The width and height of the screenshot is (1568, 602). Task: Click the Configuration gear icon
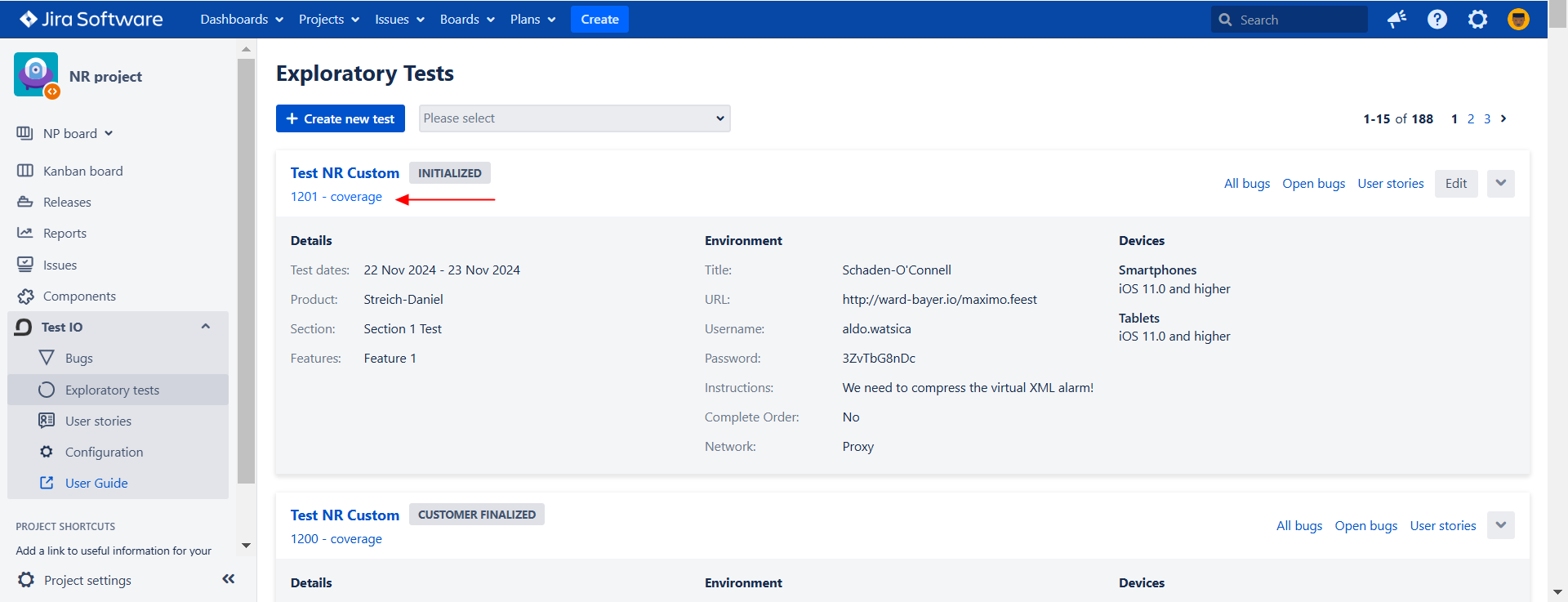click(47, 452)
